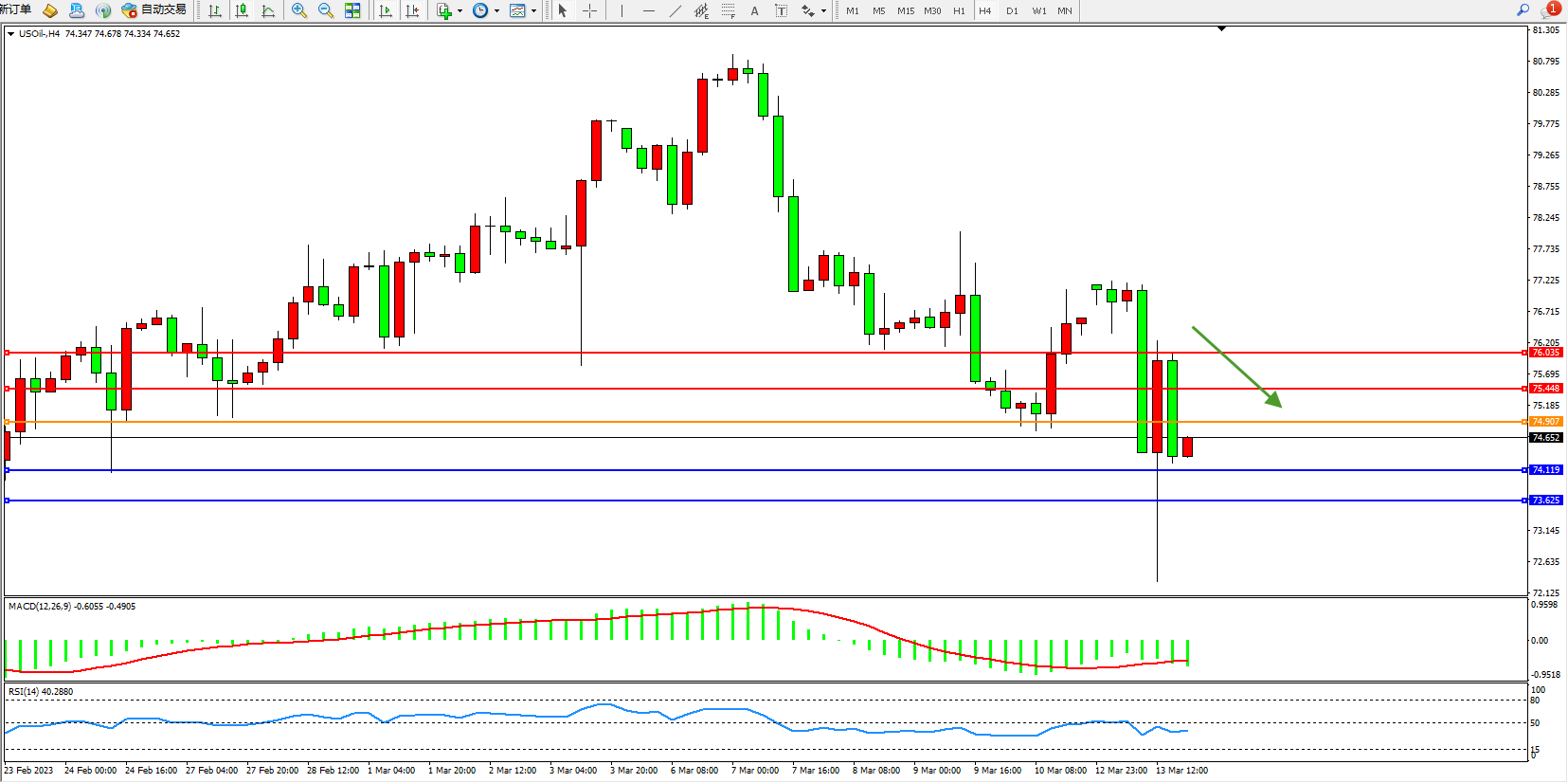
Task: Zoom out of the chart
Action: (326, 10)
